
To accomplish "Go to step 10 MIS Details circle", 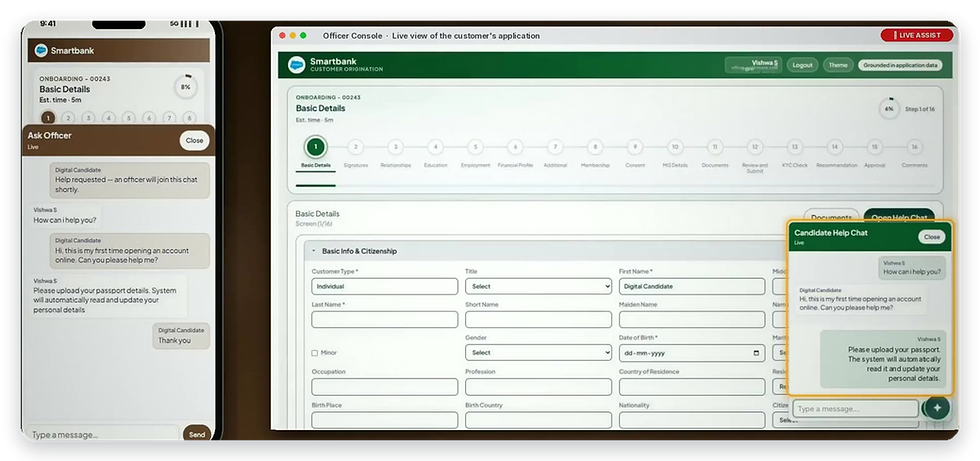I will pos(675,147).
